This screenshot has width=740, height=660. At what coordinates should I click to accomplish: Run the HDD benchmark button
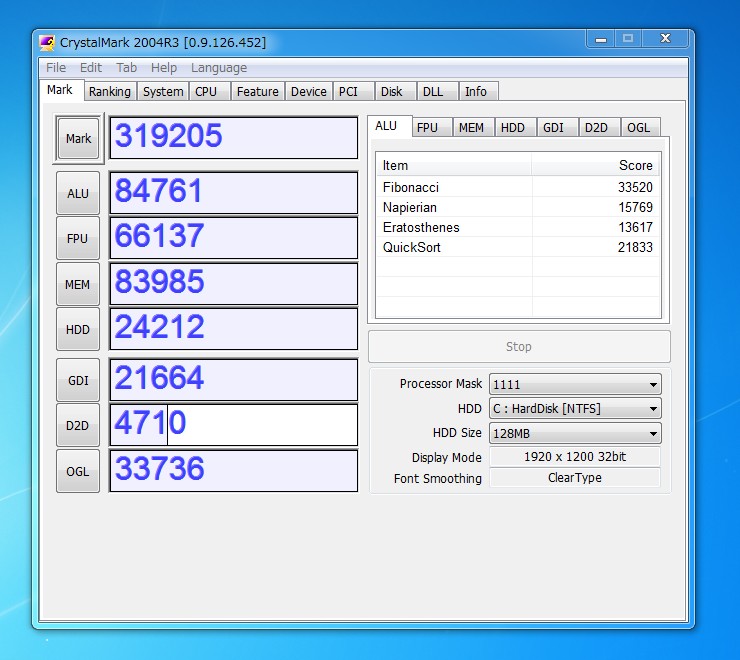[78, 329]
